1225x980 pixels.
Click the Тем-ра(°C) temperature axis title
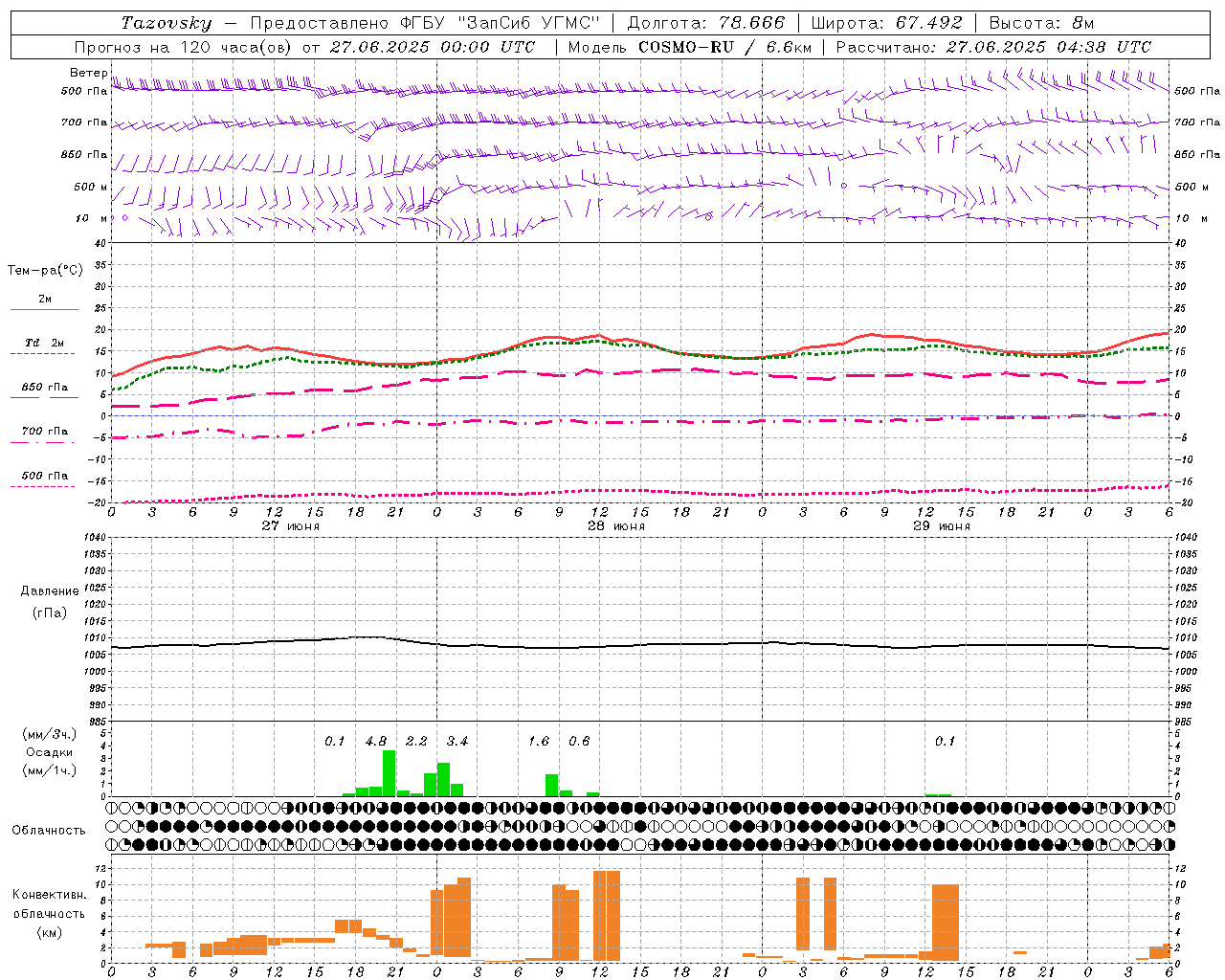click(x=45, y=271)
